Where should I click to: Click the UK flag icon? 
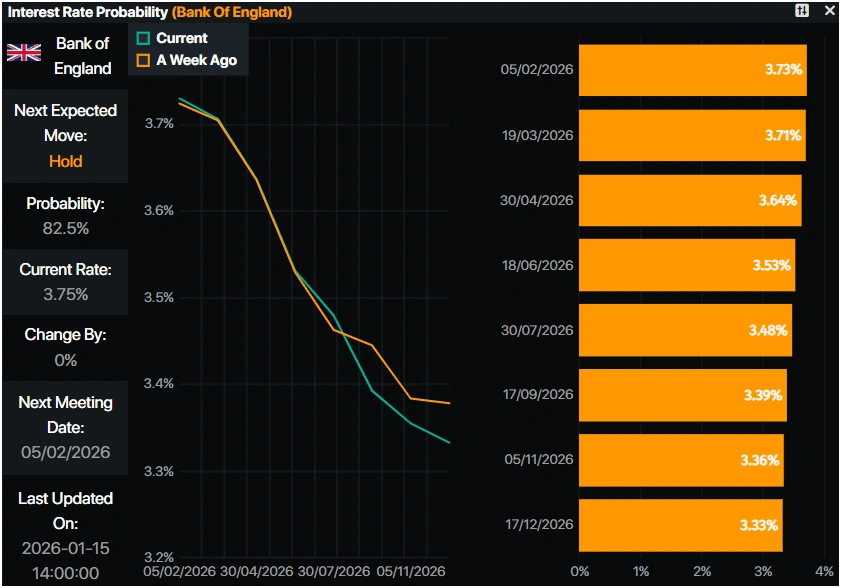click(x=24, y=53)
